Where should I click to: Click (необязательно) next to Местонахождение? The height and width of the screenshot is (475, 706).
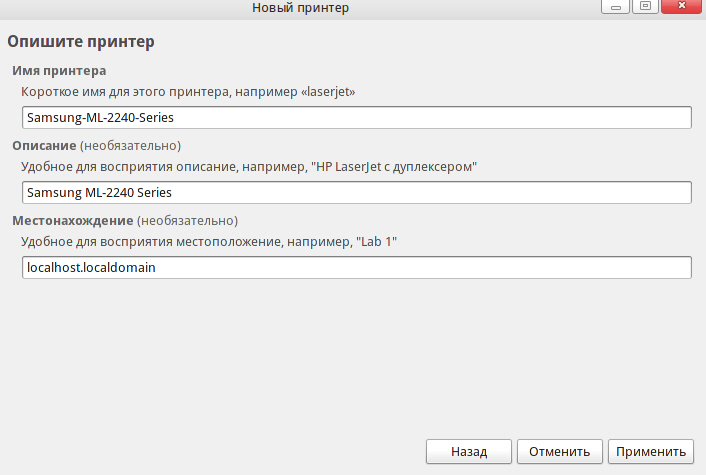[187, 221]
